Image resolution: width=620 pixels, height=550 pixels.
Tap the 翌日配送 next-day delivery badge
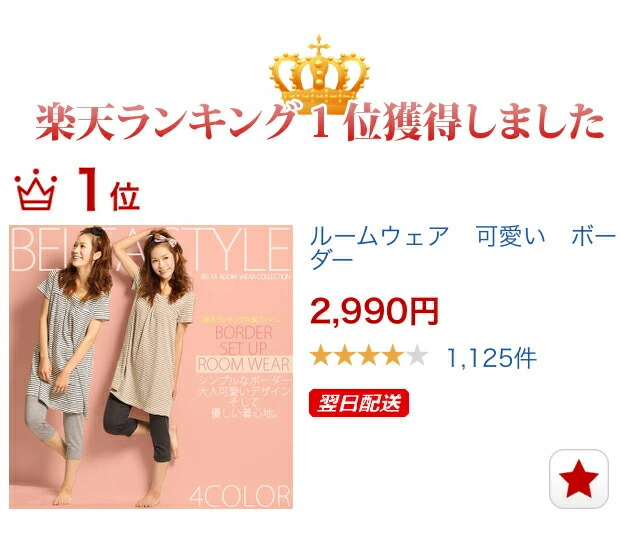coord(359,403)
